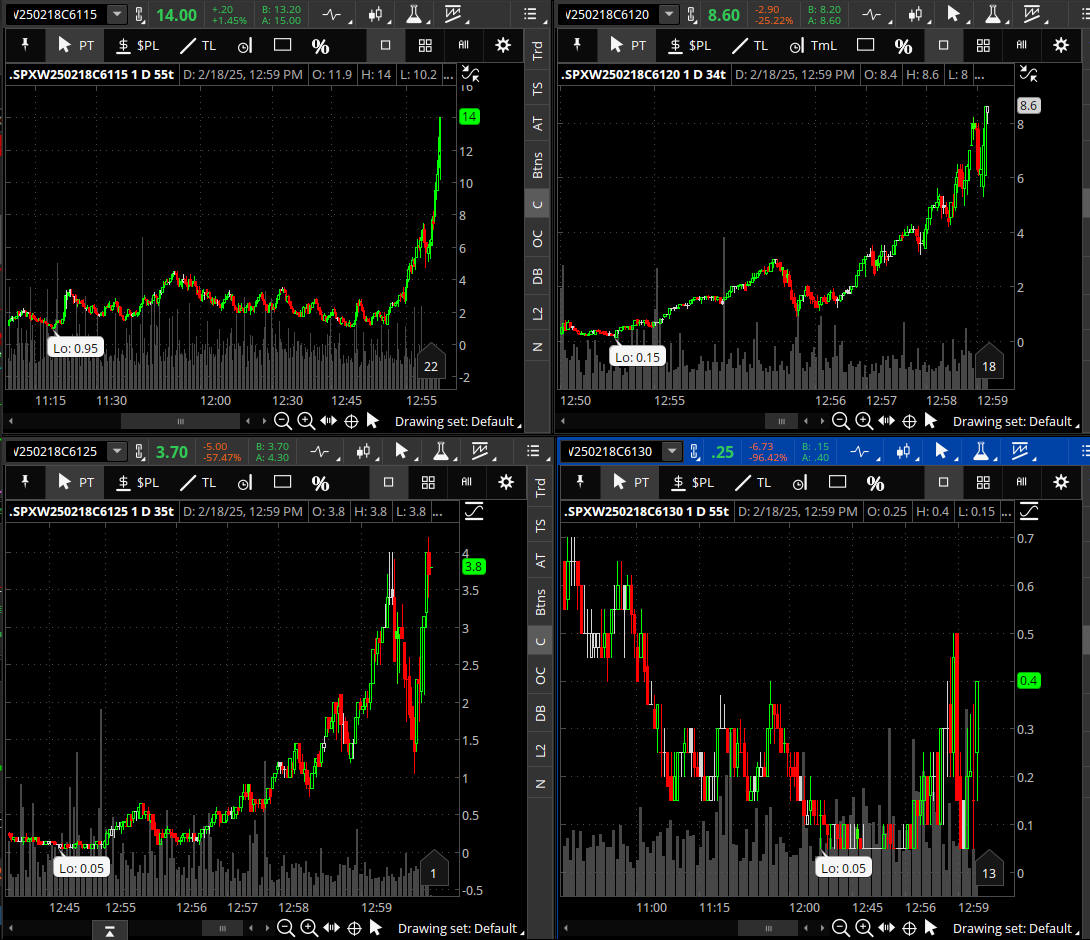The image size is (1090, 940).
Task: Open chart settings gear in C6115 panel
Action: pyautogui.click(x=503, y=45)
